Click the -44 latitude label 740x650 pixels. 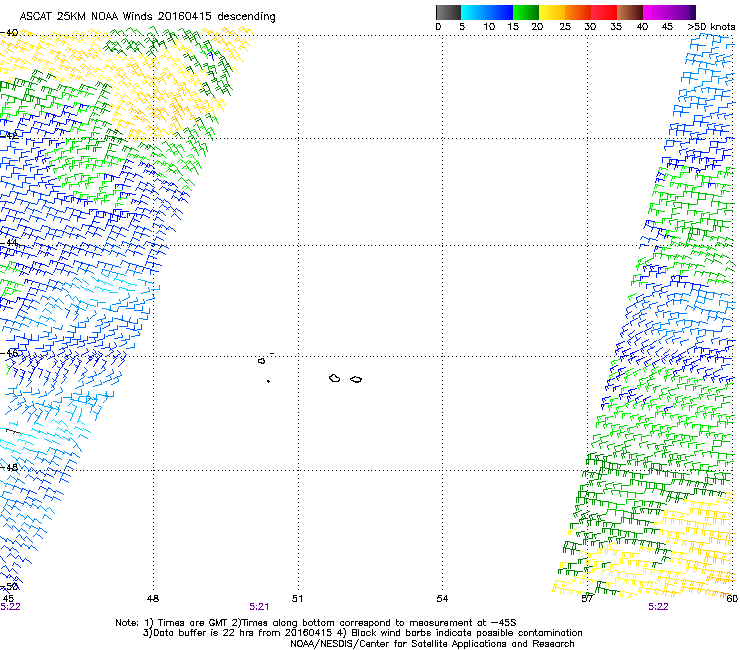click(9, 243)
